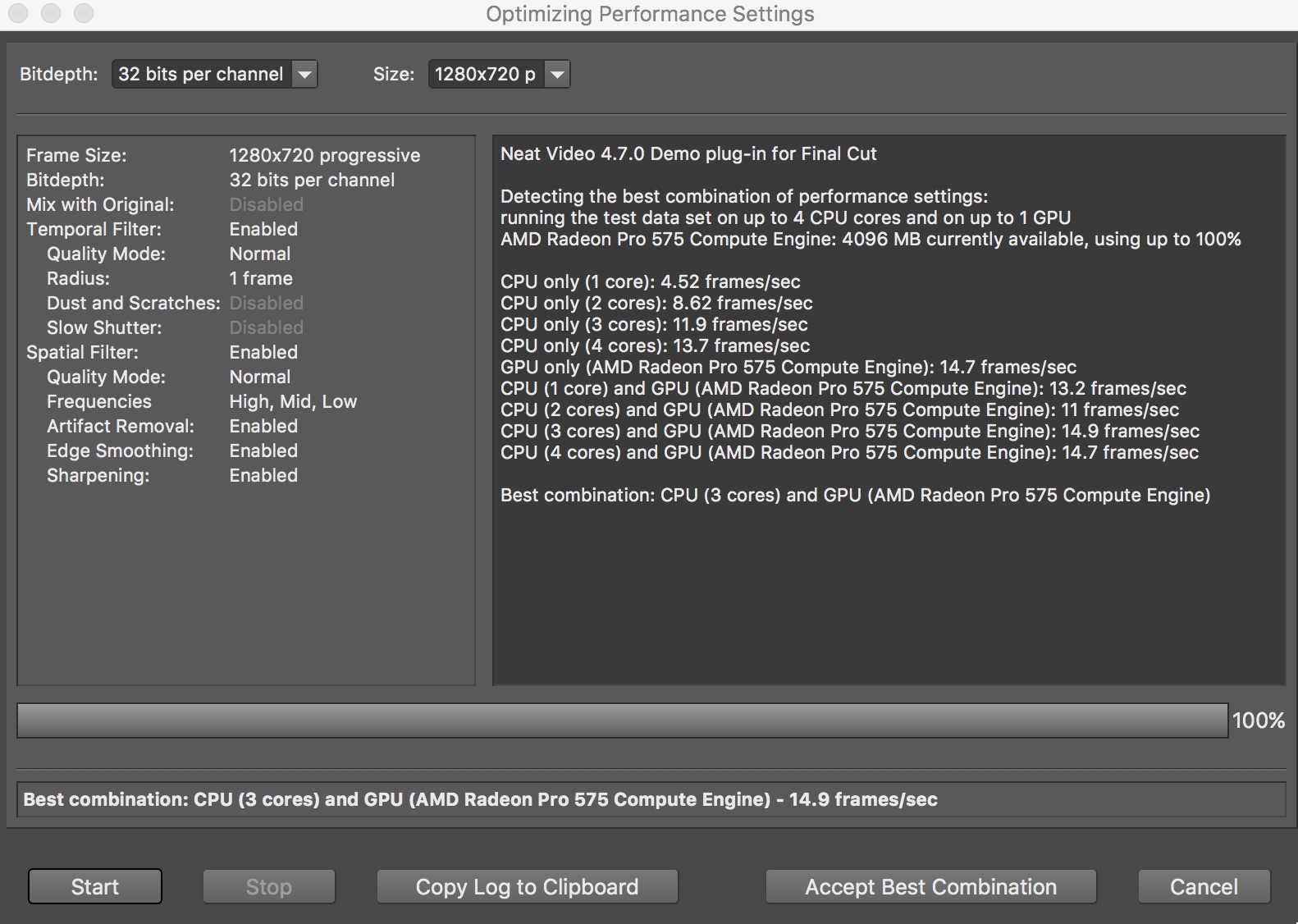Click 'CPU only (4 cores): 13.7 frames/sec' line

click(x=655, y=345)
